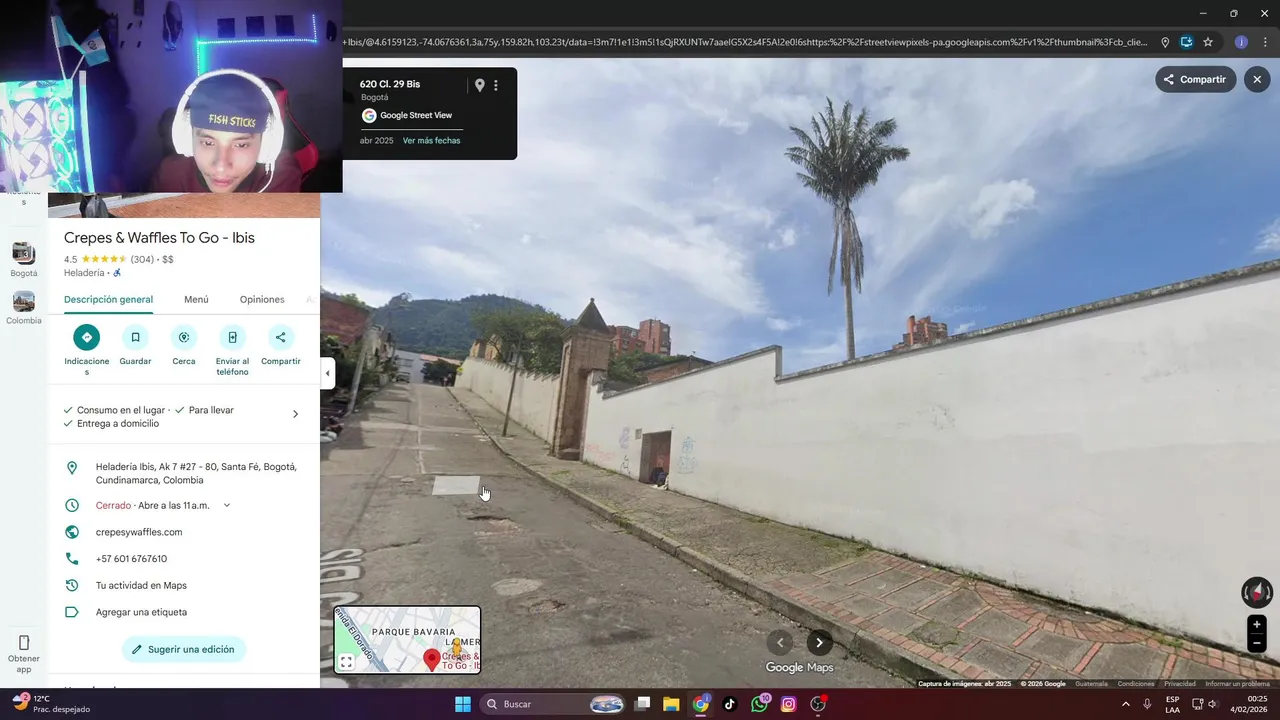
Task: Open the Colombia recent item in the sidebar
Action: (x=24, y=308)
